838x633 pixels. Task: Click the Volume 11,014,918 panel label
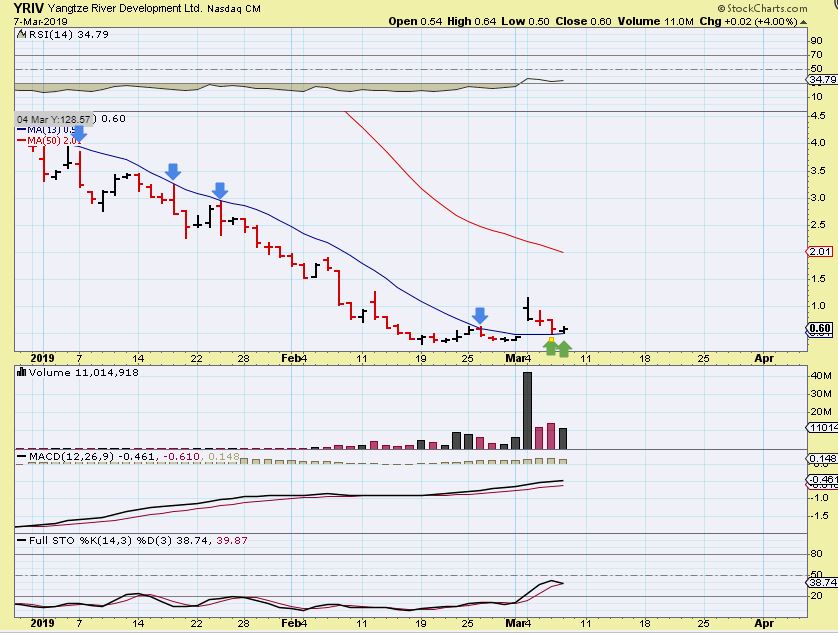83,372
